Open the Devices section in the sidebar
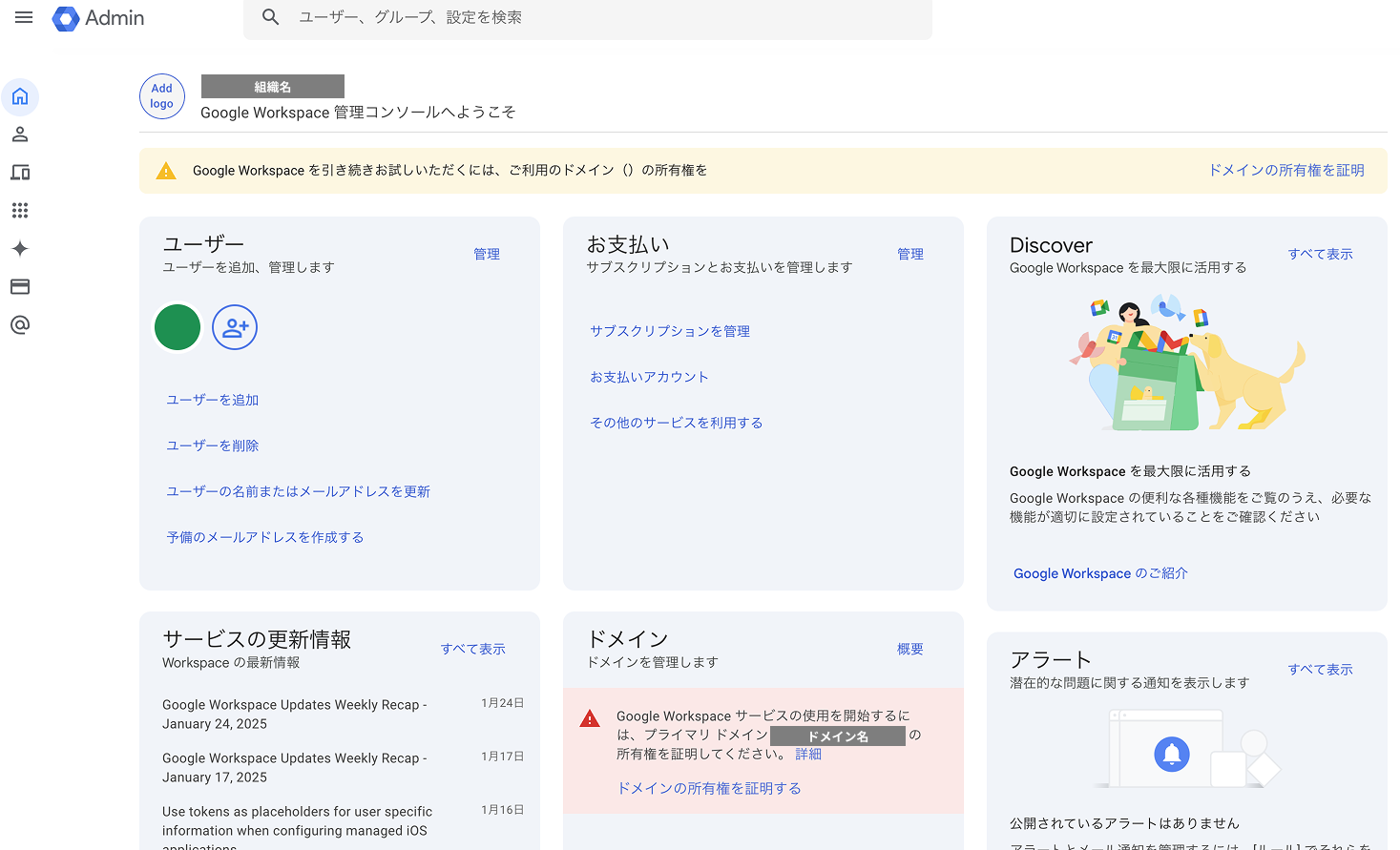The image size is (1400, 850). [x=20, y=173]
